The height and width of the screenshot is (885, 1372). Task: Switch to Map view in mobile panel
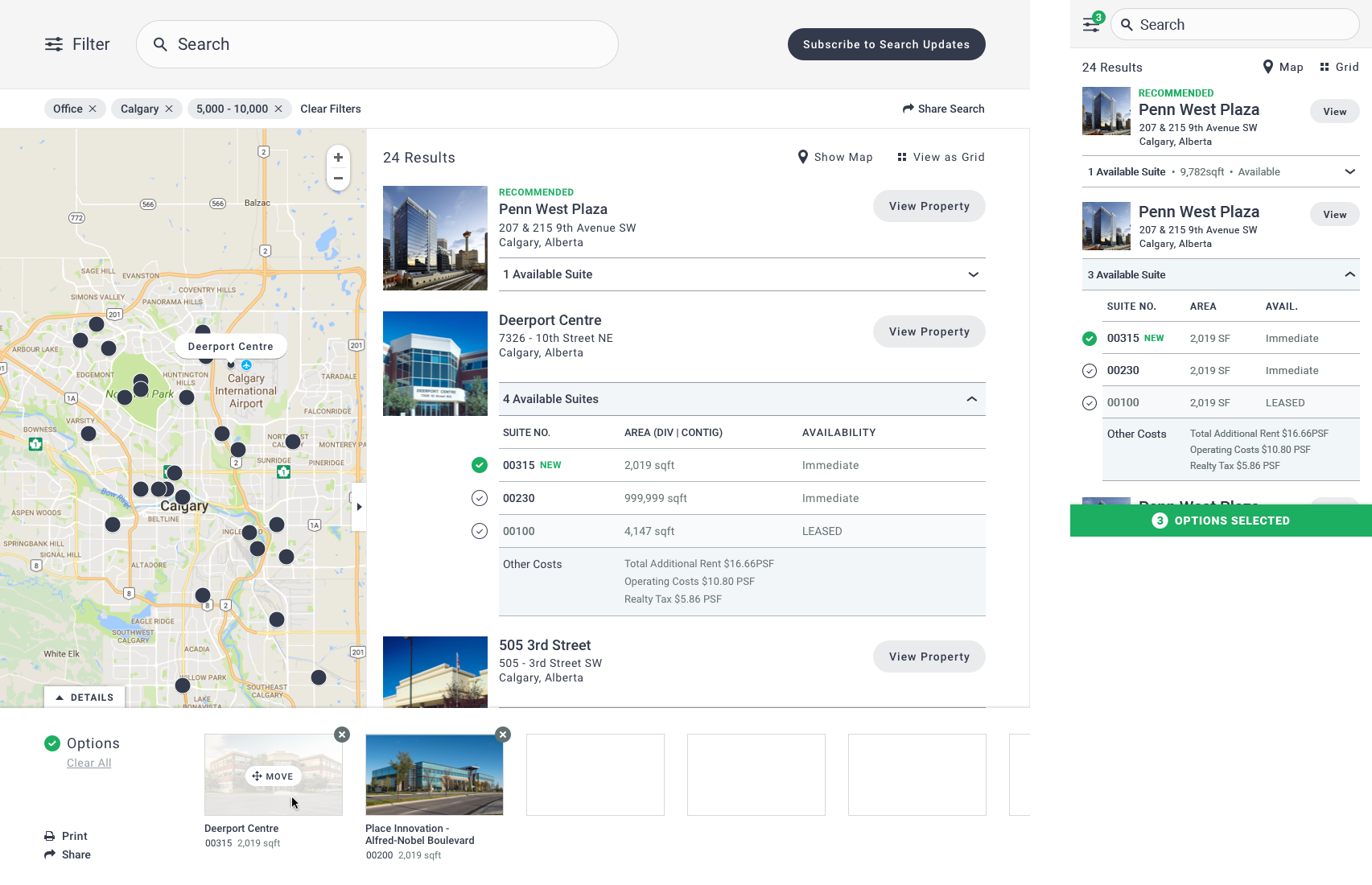point(1283,67)
